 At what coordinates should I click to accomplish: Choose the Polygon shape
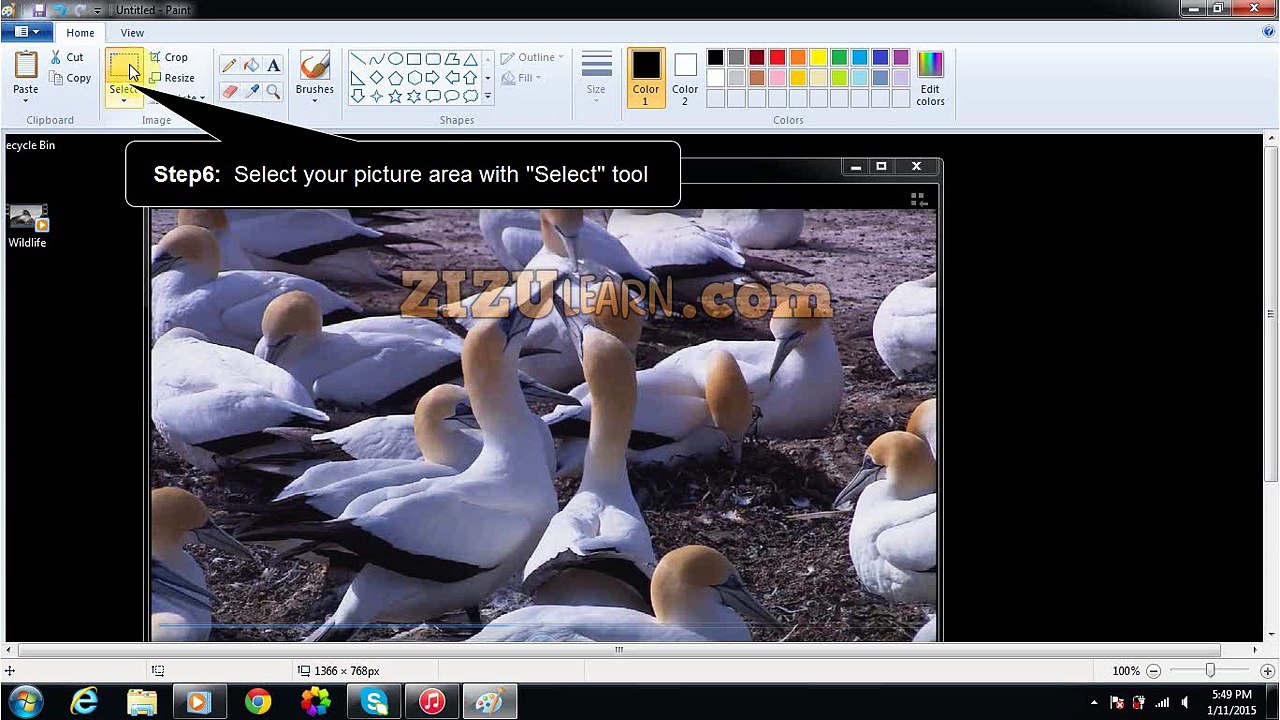pos(452,59)
